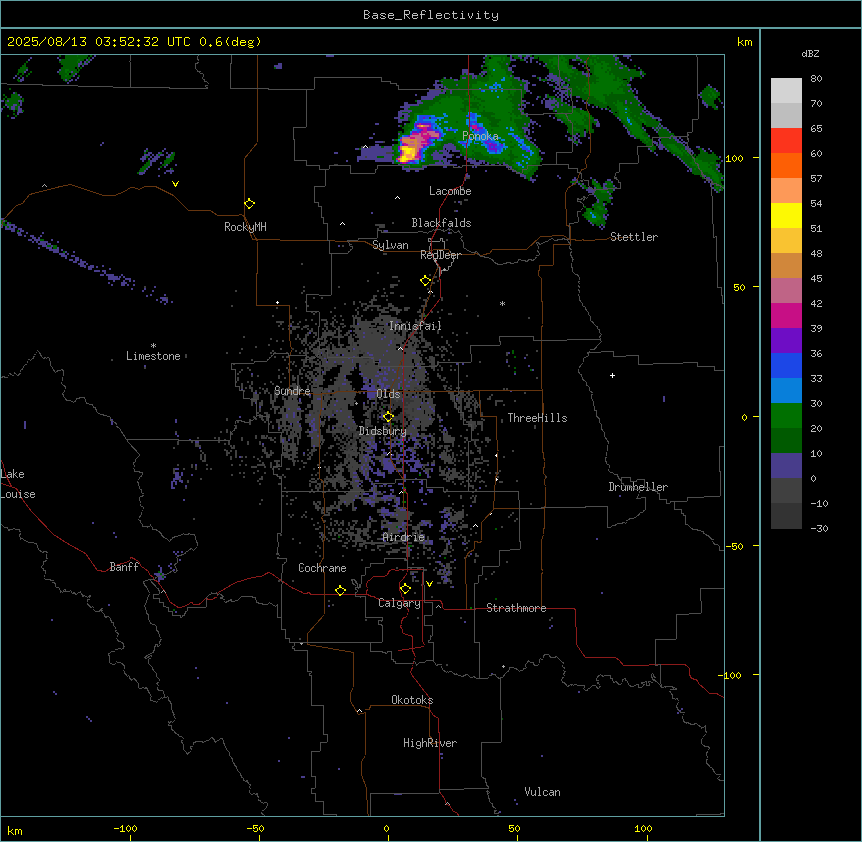This screenshot has height=842, width=862.
Task: Click the Cochrane label
Action: point(322,568)
